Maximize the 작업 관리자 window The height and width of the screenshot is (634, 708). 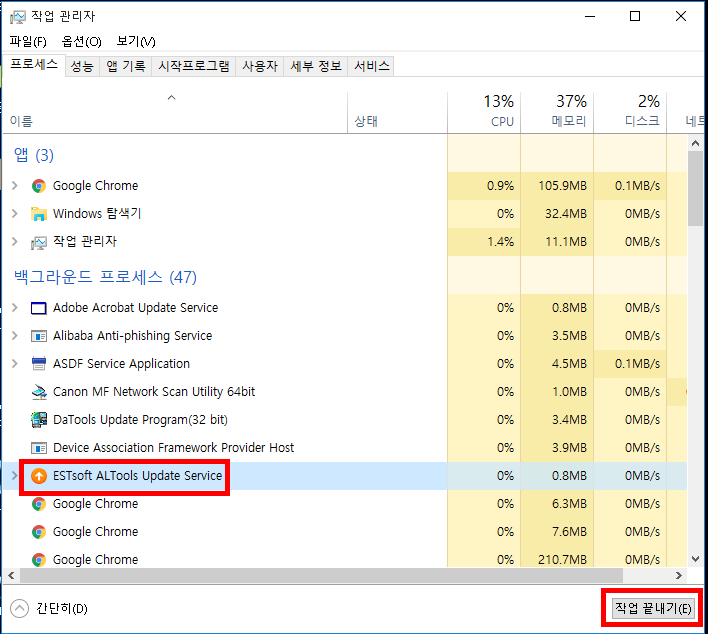pyautogui.click(x=635, y=16)
